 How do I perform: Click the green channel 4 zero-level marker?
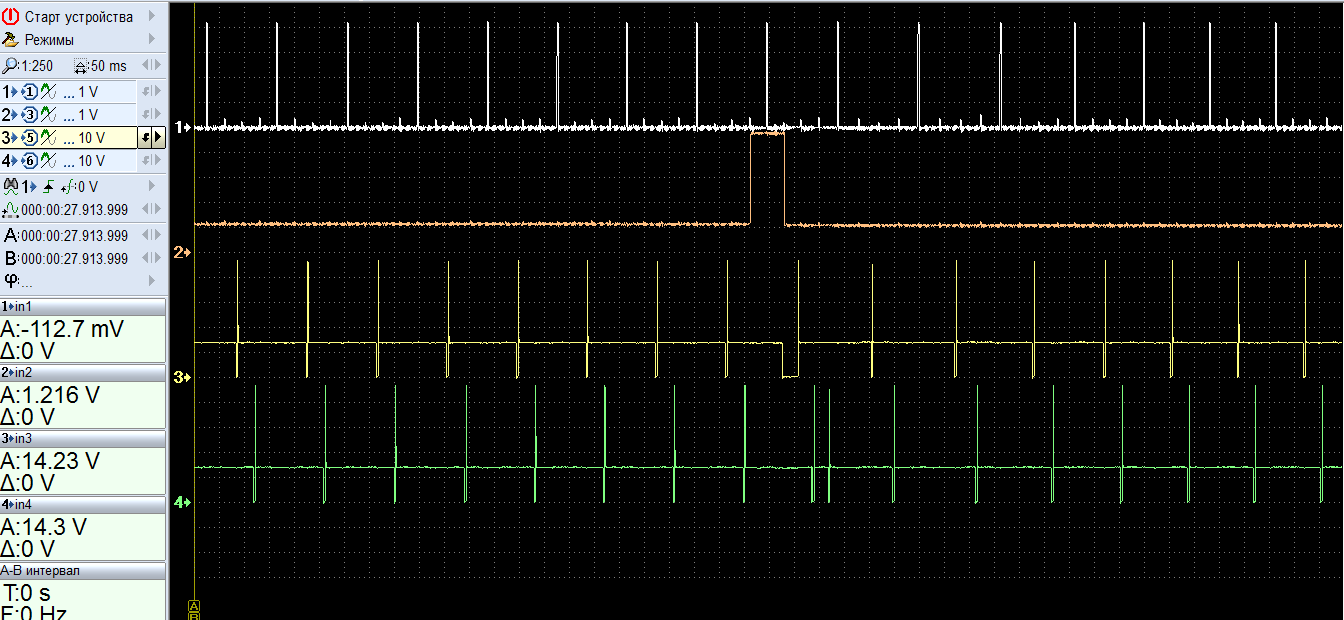point(182,502)
